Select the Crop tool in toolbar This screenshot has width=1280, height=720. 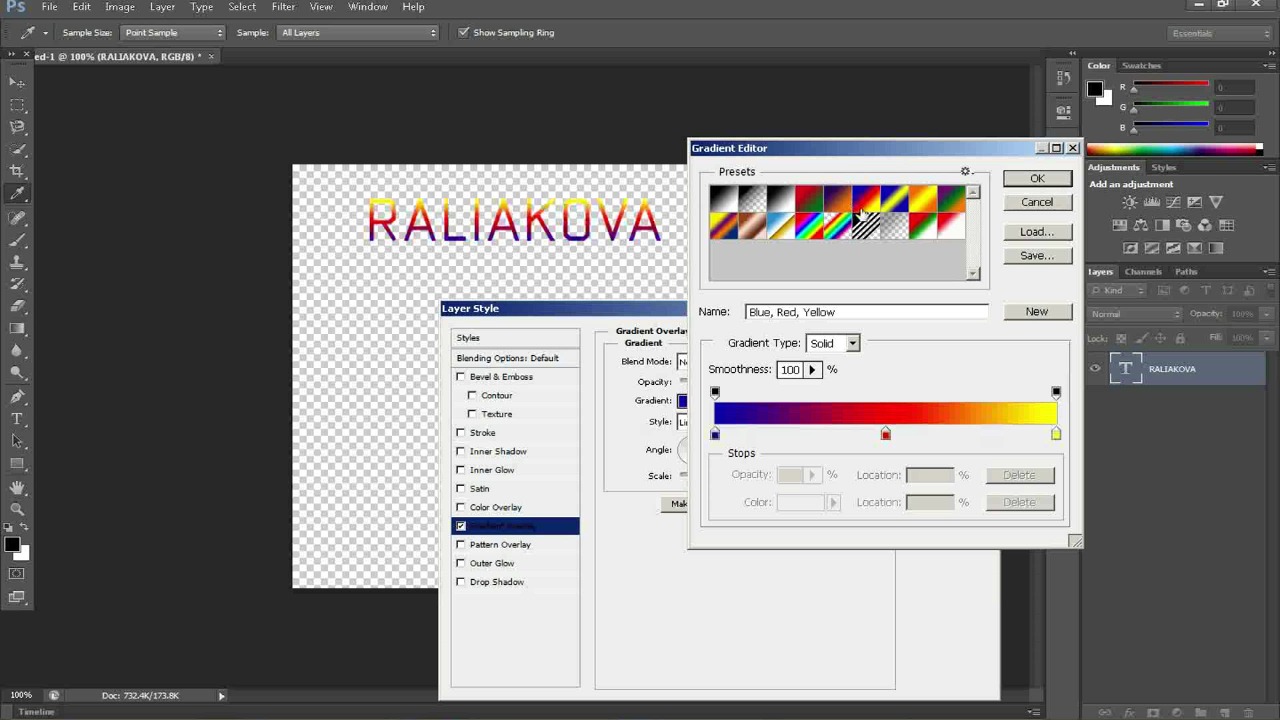point(17,171)
